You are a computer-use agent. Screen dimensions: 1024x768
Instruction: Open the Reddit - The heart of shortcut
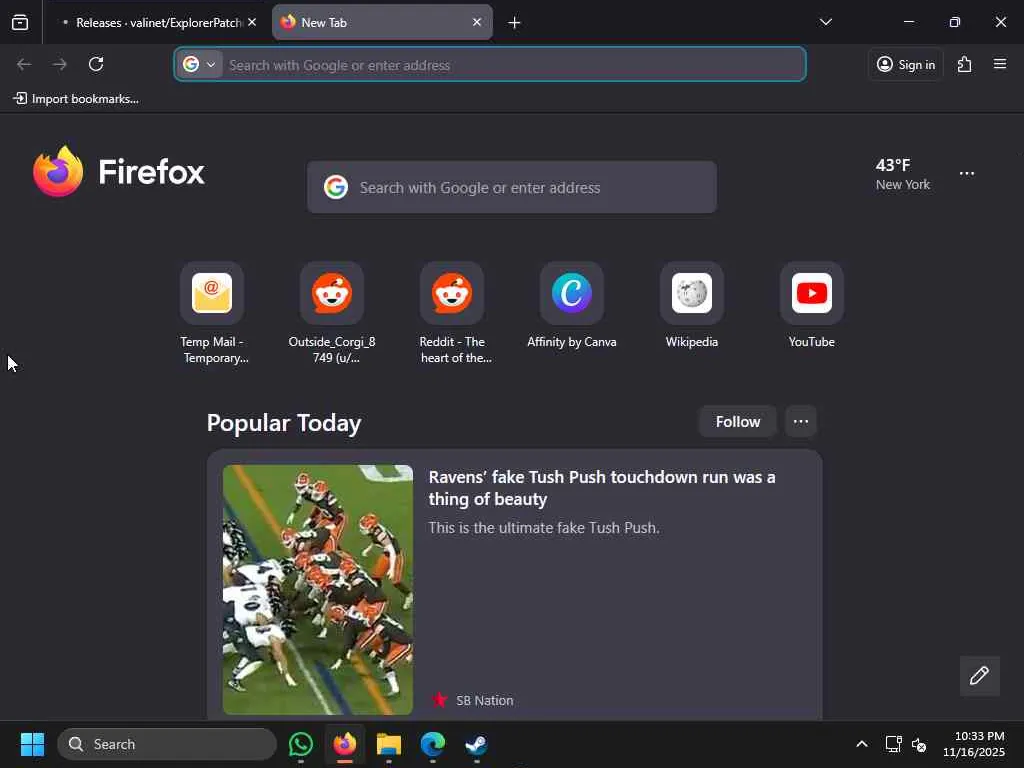pos(452,313)
